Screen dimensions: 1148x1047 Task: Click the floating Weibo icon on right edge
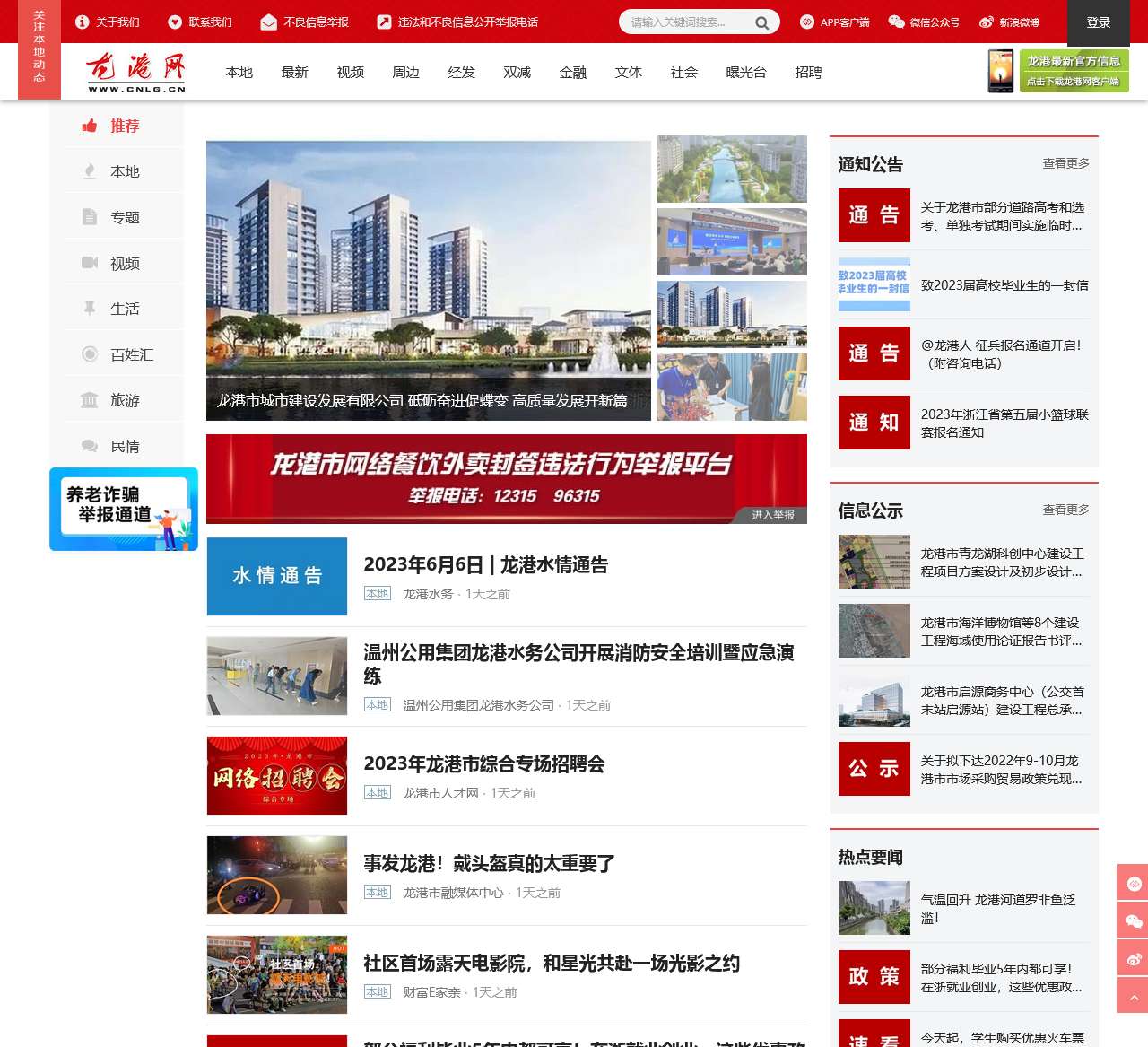pyautogui.click(x=1134, y=958)
